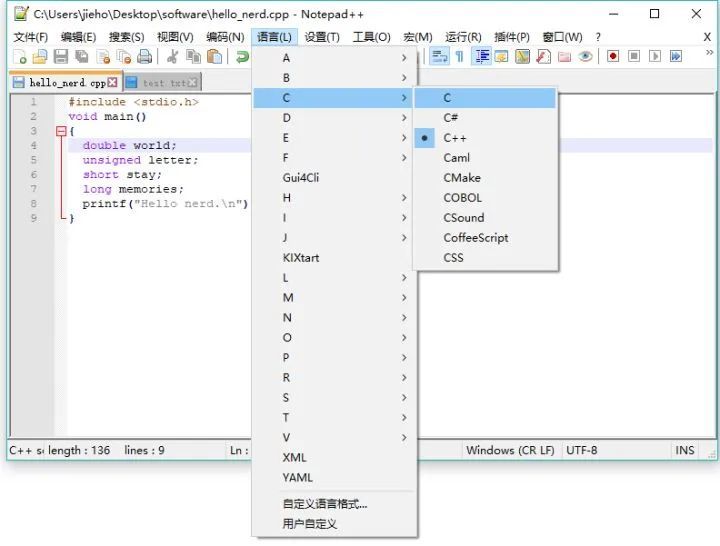Expand the H language submenu
Viewport: 720px width, 546px height.
334,198
